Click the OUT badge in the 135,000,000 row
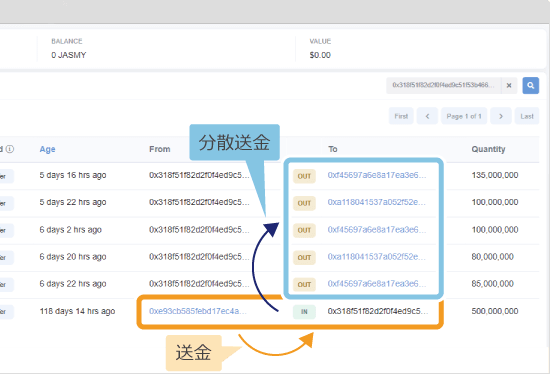This screenshot has width=550, height=374. 304,176
